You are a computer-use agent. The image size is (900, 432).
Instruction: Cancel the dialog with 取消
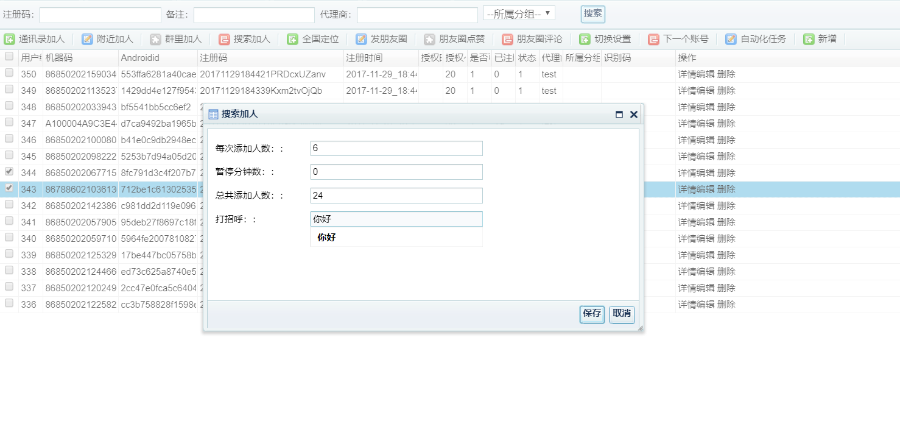[x=622, y=313]
